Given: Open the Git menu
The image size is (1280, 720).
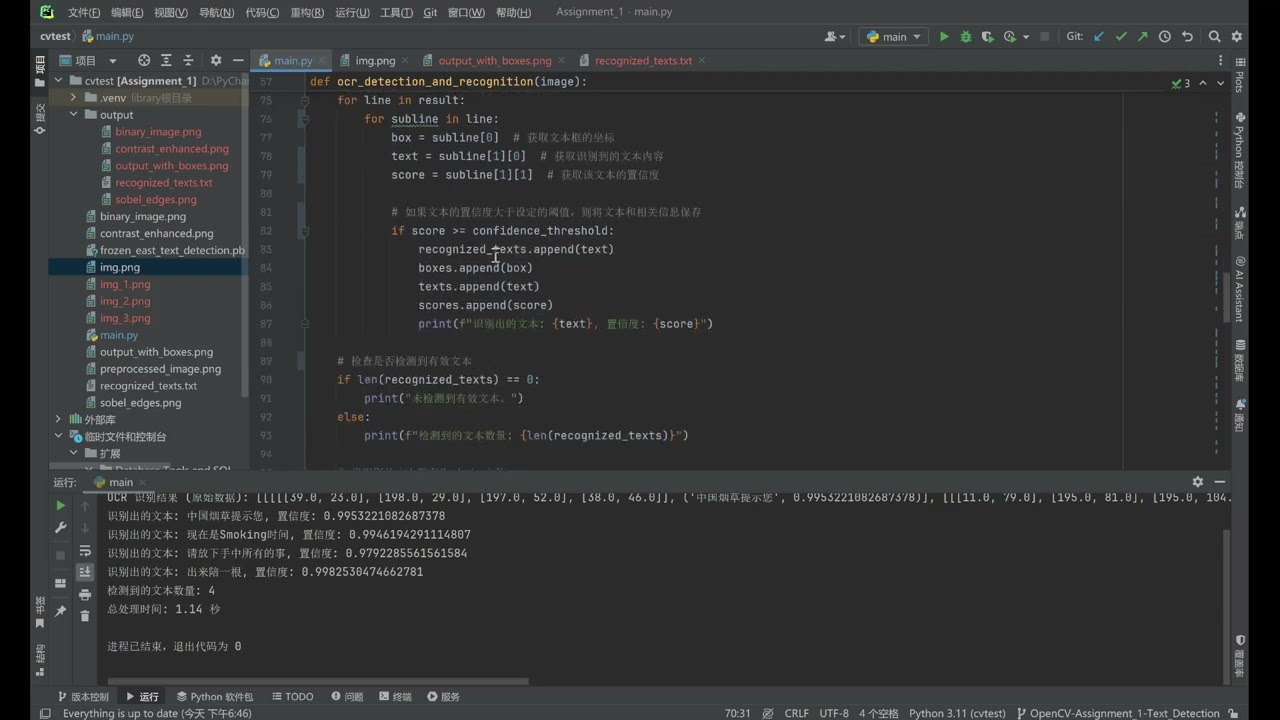Looking at the screenshot, I should pos(430,12).
